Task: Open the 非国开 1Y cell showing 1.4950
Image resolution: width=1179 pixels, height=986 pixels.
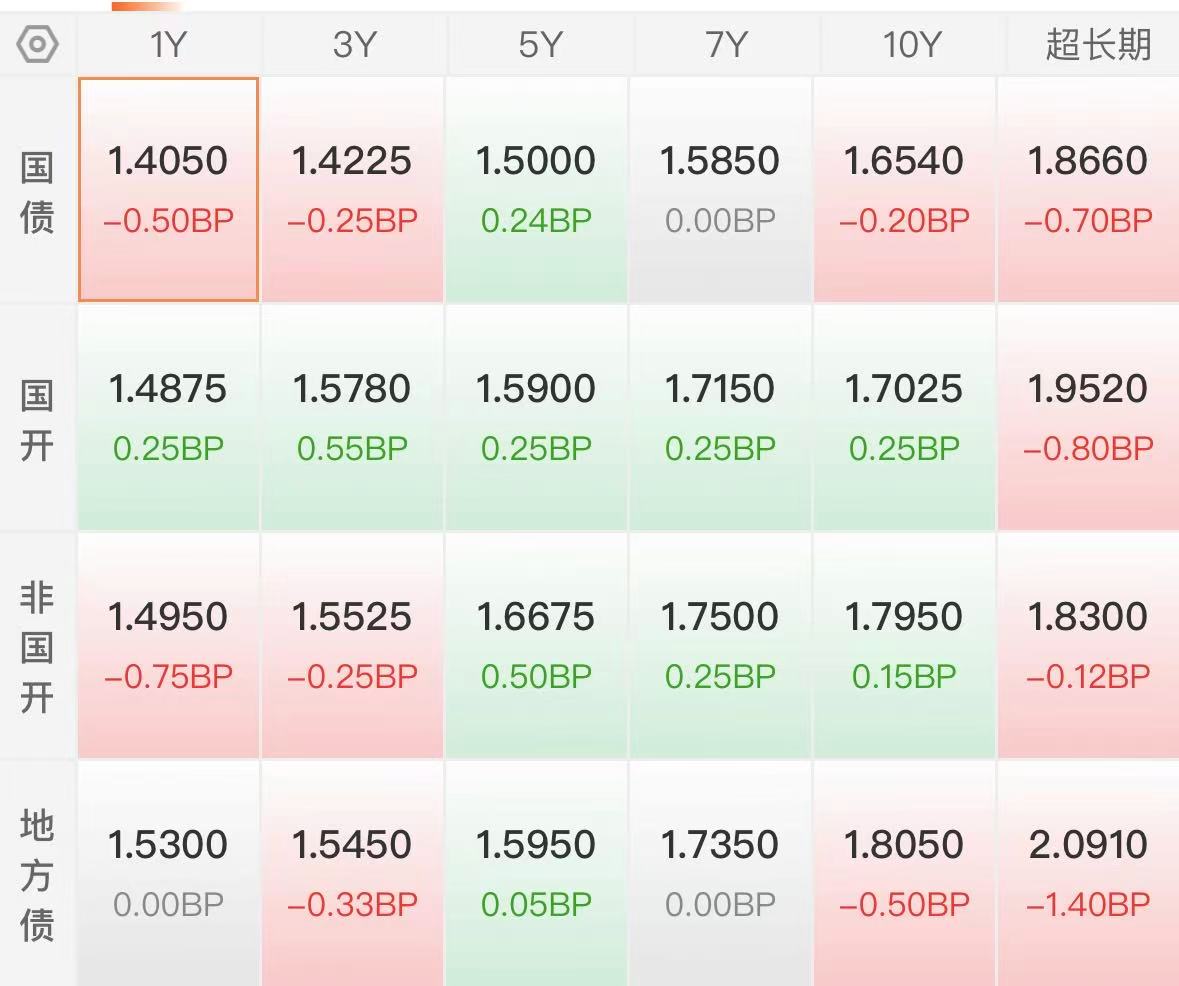Action: point(168,645)
